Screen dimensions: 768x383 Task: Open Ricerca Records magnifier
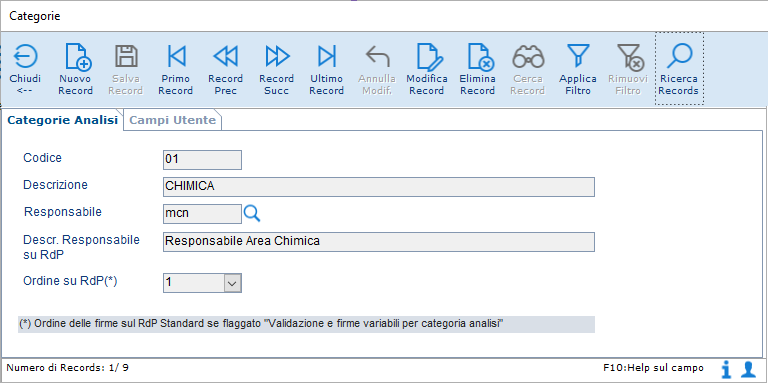679,55
